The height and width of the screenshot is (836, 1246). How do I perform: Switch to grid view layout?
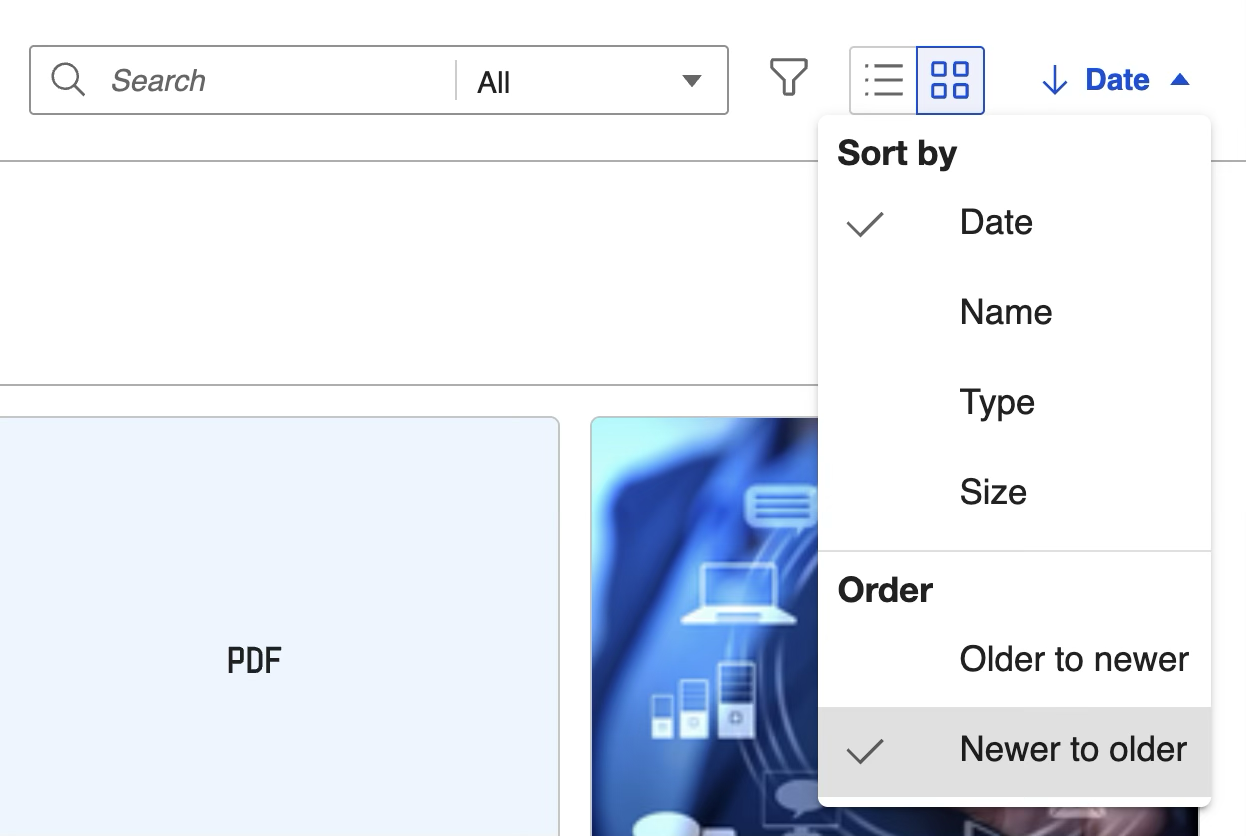[x=950, y=80]
